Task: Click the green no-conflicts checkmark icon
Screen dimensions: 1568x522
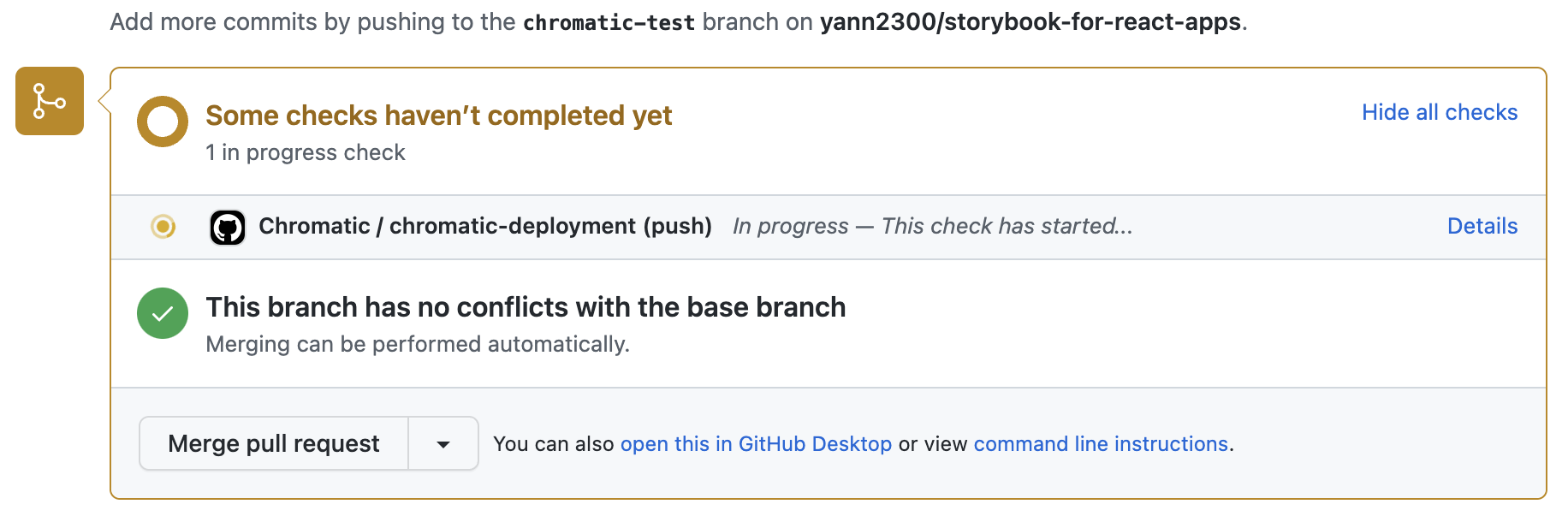Action: pos(163,313)
